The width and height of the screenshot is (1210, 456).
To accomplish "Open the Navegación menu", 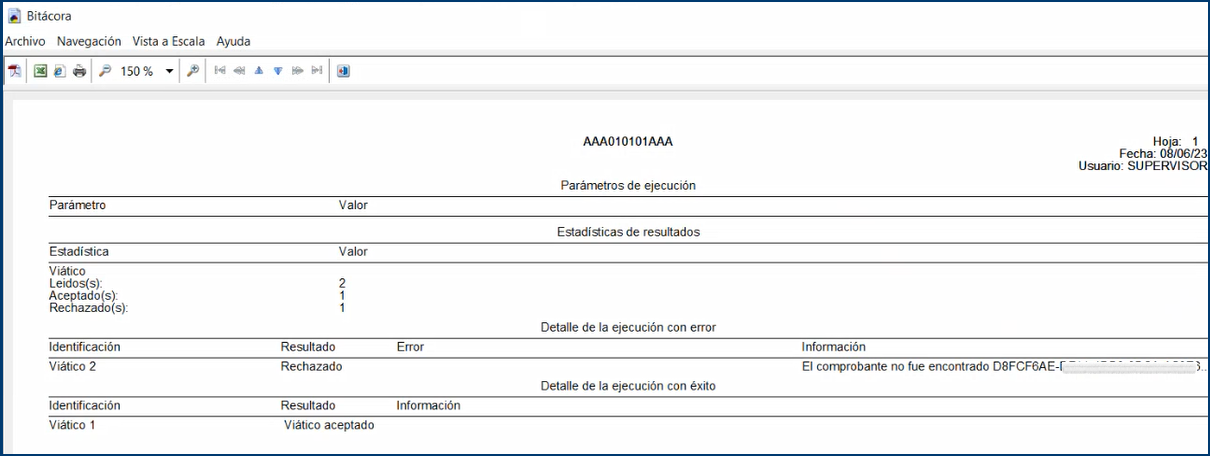I will [x=89, y=41].
